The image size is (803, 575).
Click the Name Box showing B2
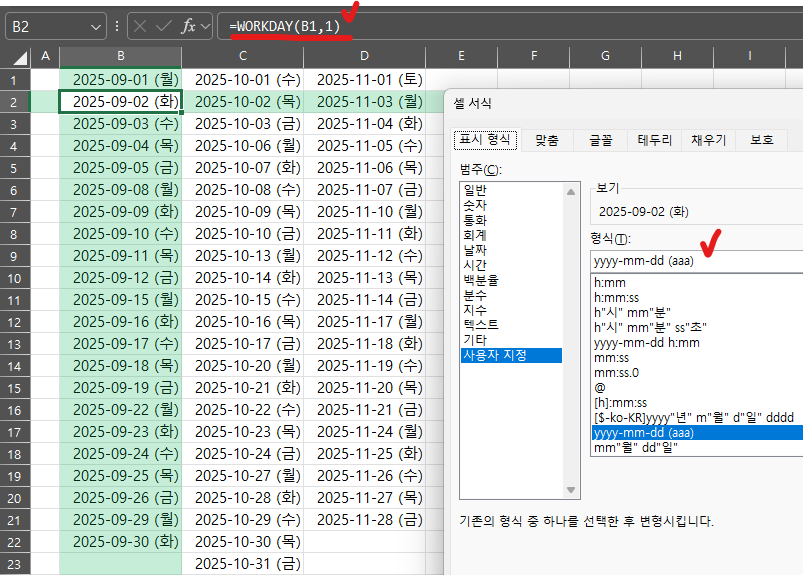[56, 27]
